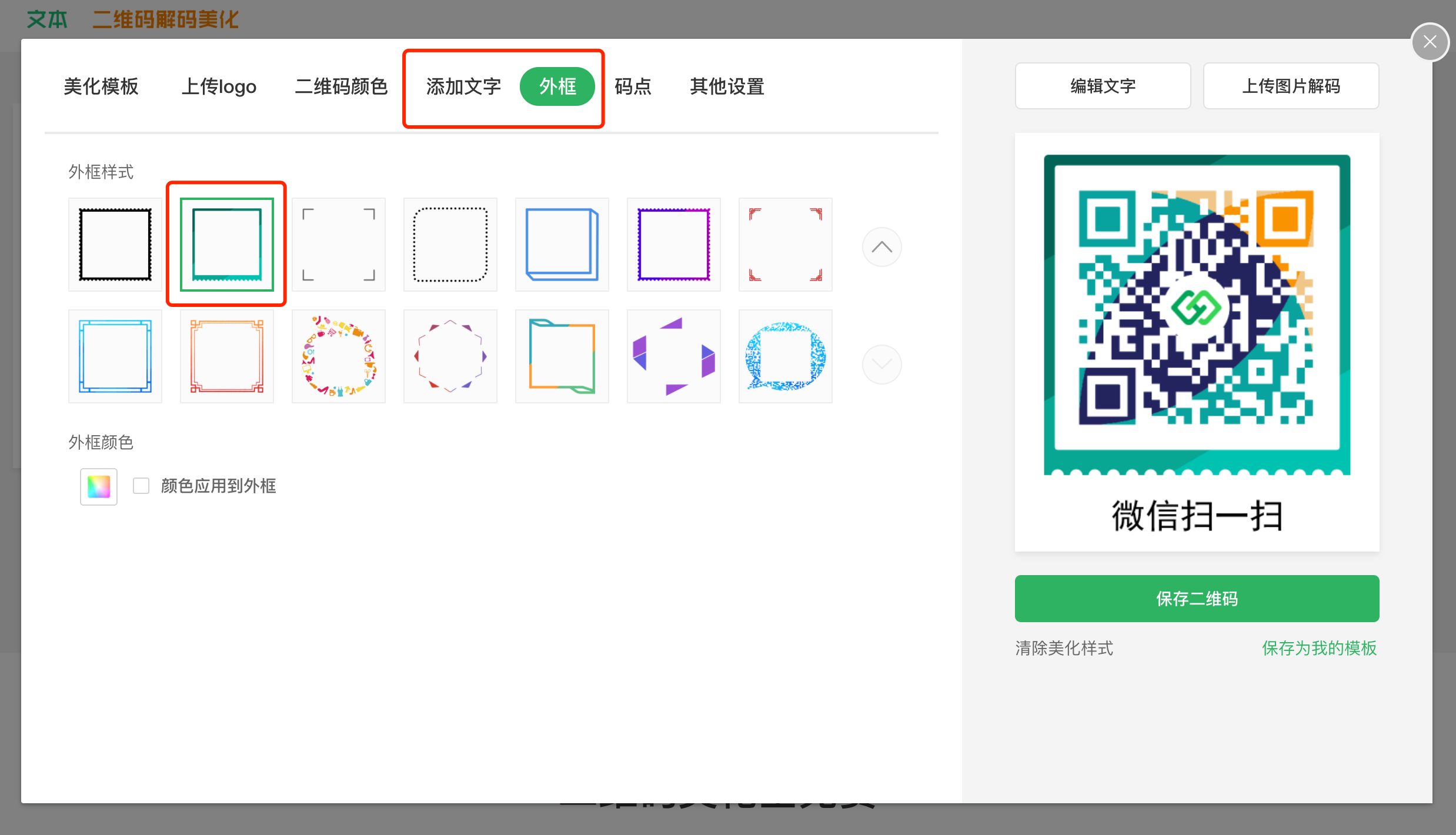The width and height of the screenshot is (1456, 835).
Task: Select the hexagon star outline frame style
Action: click(x=450, y=356)
